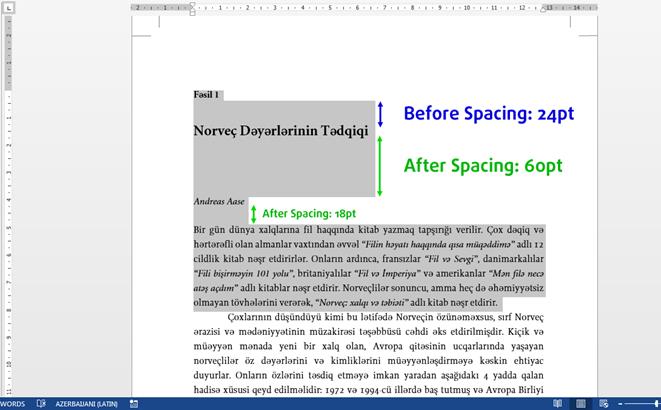Click the author line "Andreas Aase"
The image size is (661, 410).
(219, 201)
